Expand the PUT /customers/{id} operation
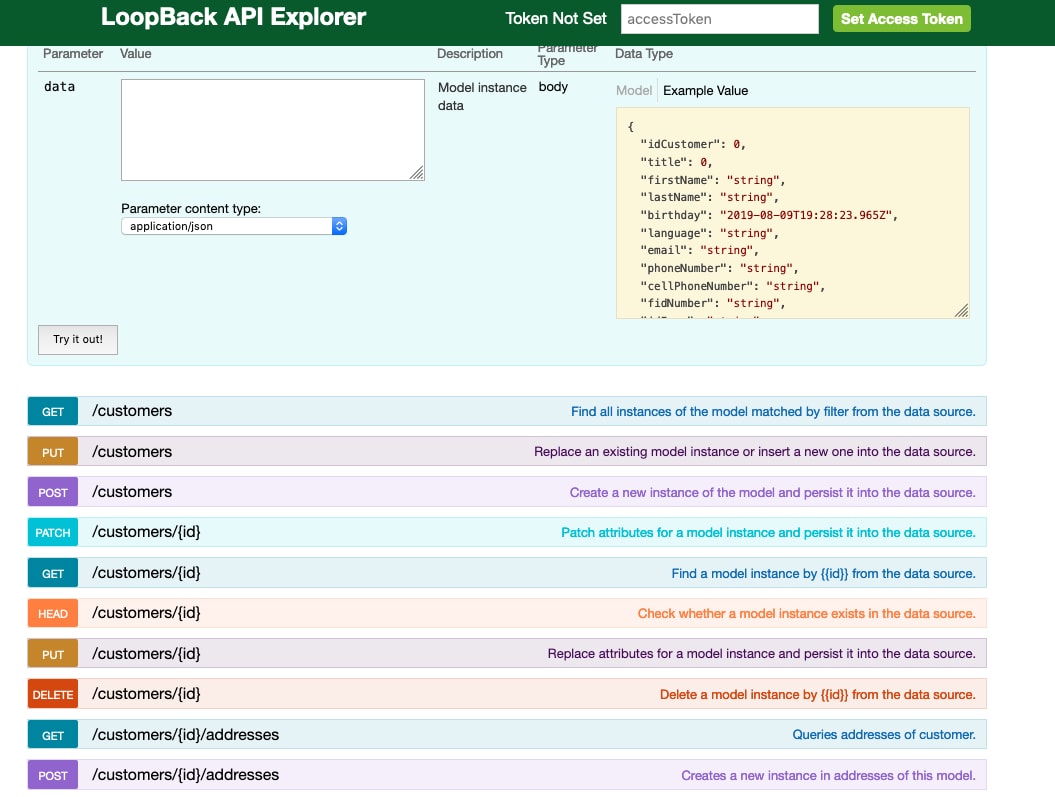The height and width of the screenshot is (797, 1055). [507, 654]
